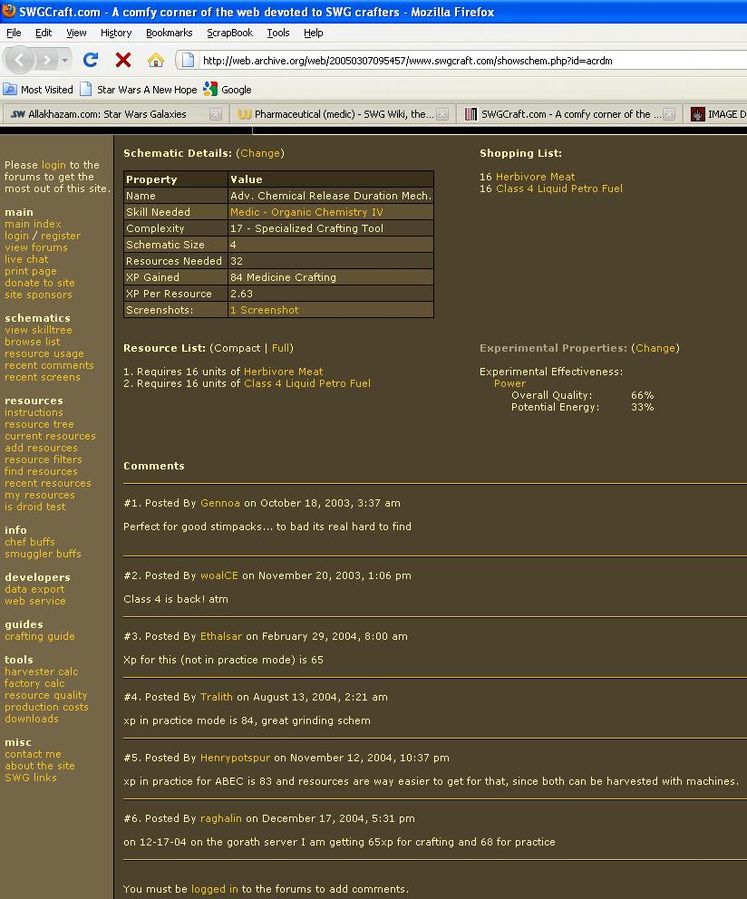Close the Pharmaceutical (medic) SWG Wiki tab
The height and width of the screenshot is (899, 747).
pyautogui.click(x=442, y=115)
